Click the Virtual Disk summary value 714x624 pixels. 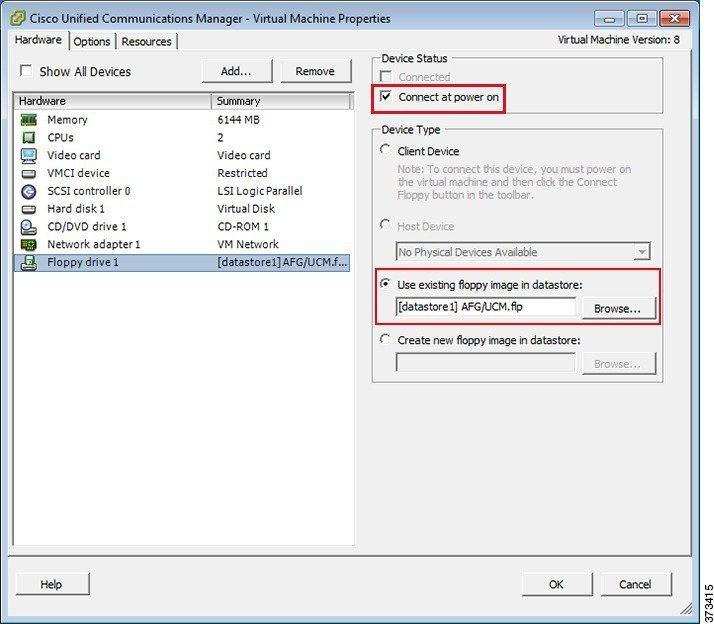[246, 209]
